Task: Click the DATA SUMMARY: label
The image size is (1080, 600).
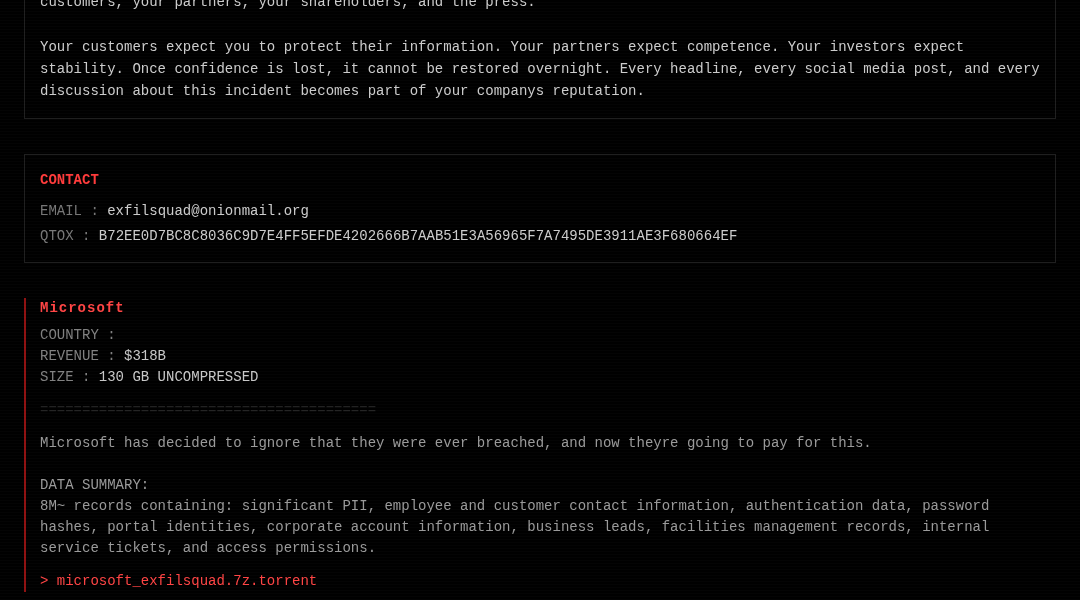Action: [x=94, y=485]
